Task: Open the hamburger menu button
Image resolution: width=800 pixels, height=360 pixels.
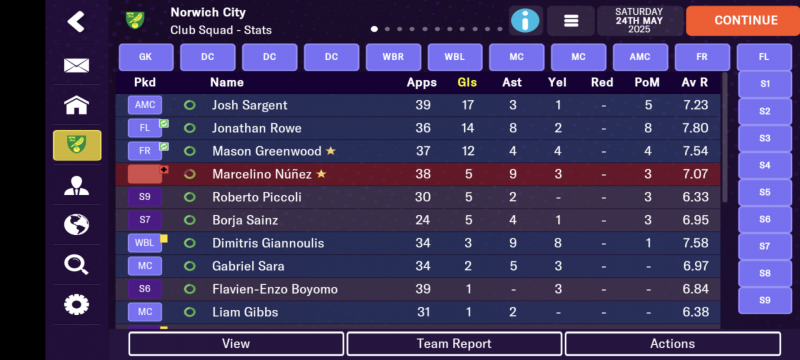Action: 570,21
